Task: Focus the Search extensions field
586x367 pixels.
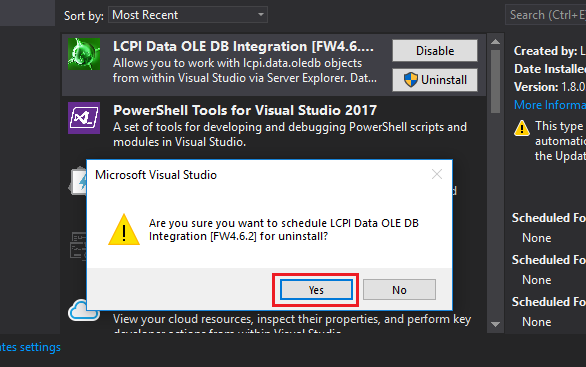Action: tap(546, 15)
